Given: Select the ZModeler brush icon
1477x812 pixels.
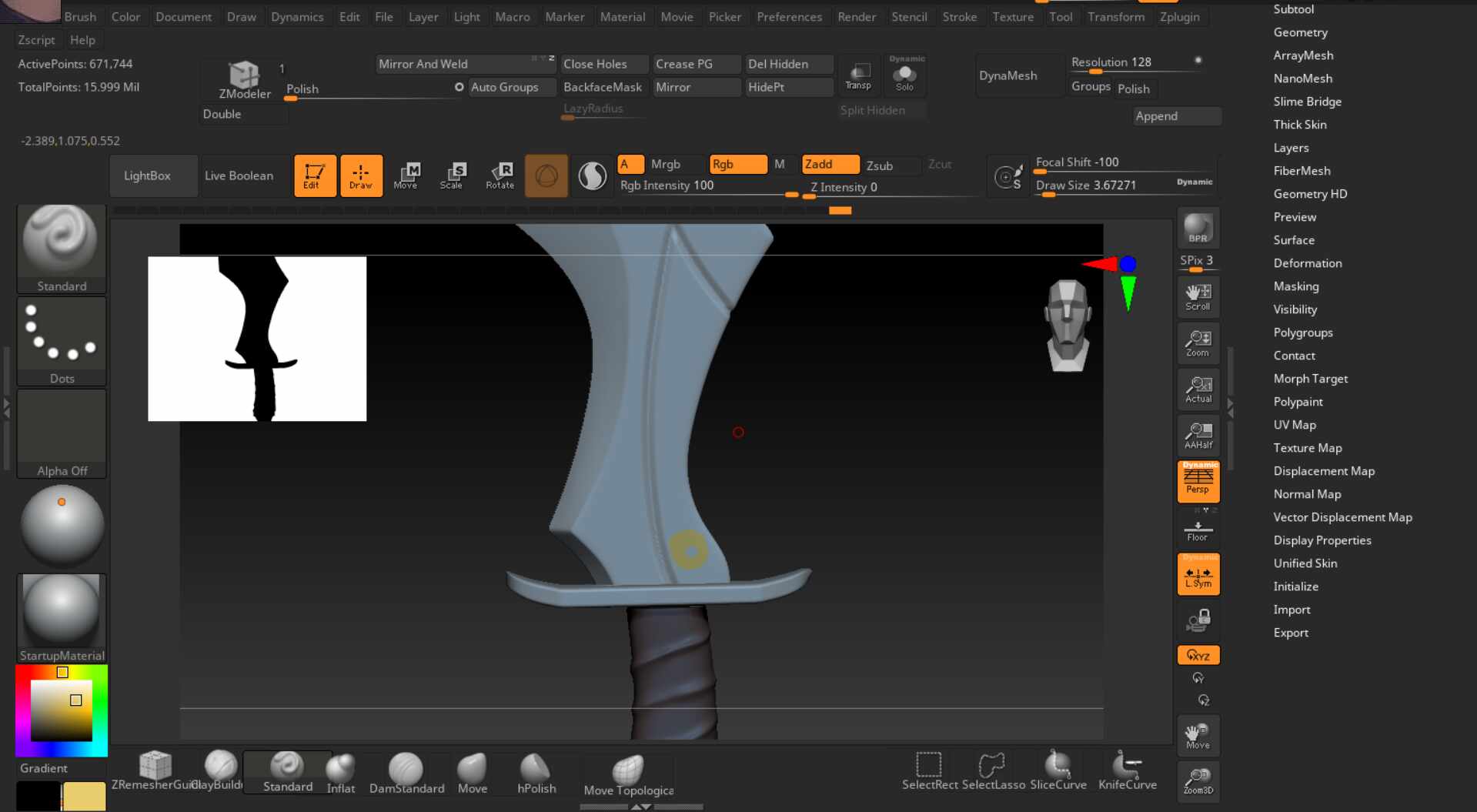Looking at the screenshot, I should click(x=244, y=79).
